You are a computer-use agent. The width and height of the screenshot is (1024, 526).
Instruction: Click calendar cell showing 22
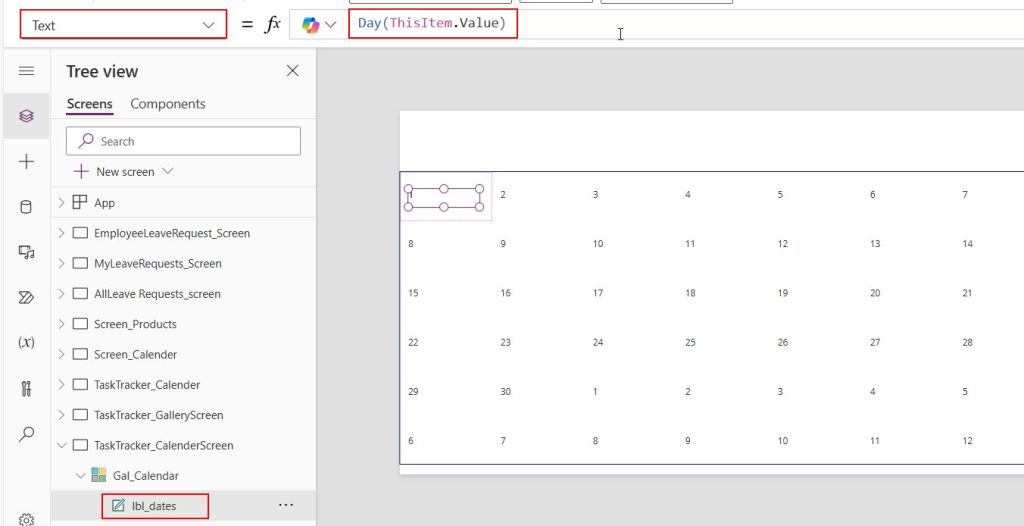coord(413,342)
